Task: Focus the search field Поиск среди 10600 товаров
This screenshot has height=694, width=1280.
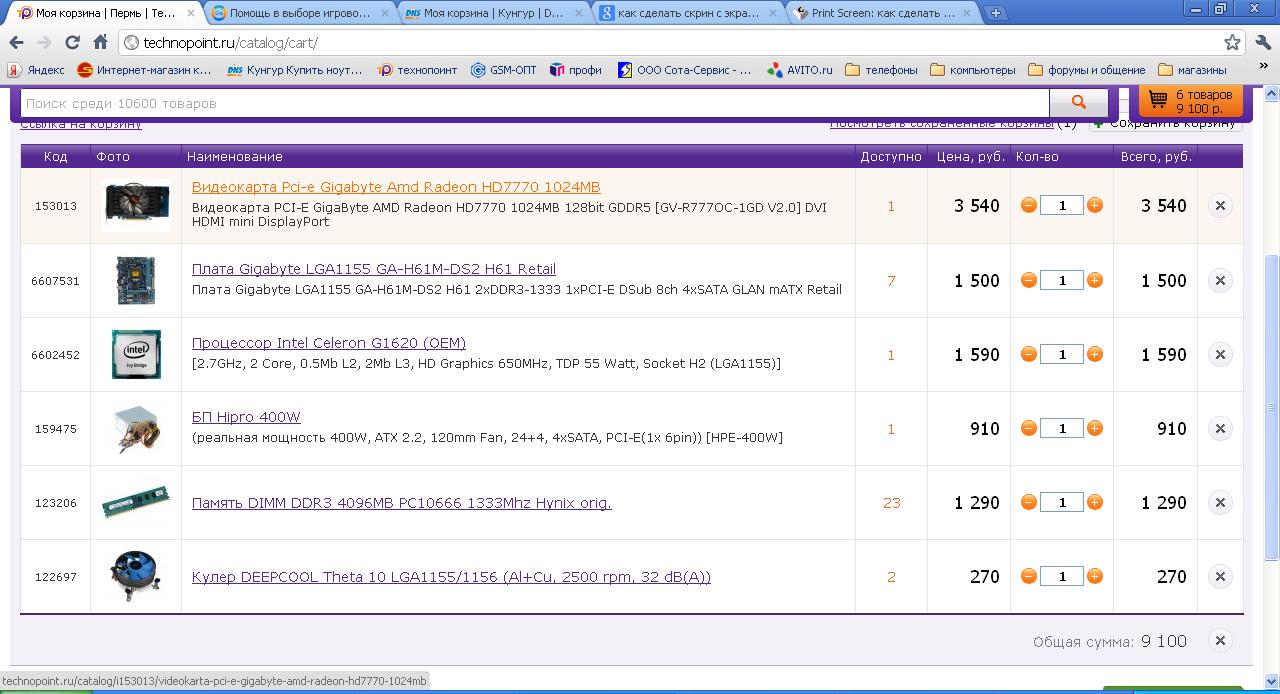Action: (535, 103)
